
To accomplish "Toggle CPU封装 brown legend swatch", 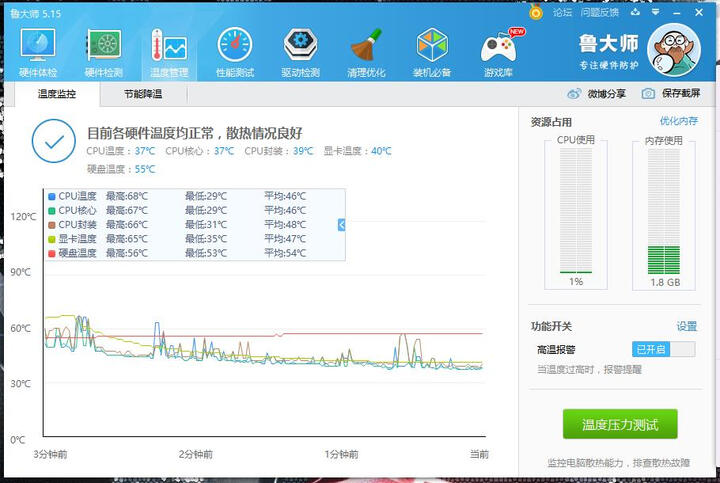I will tap(52, 225).
